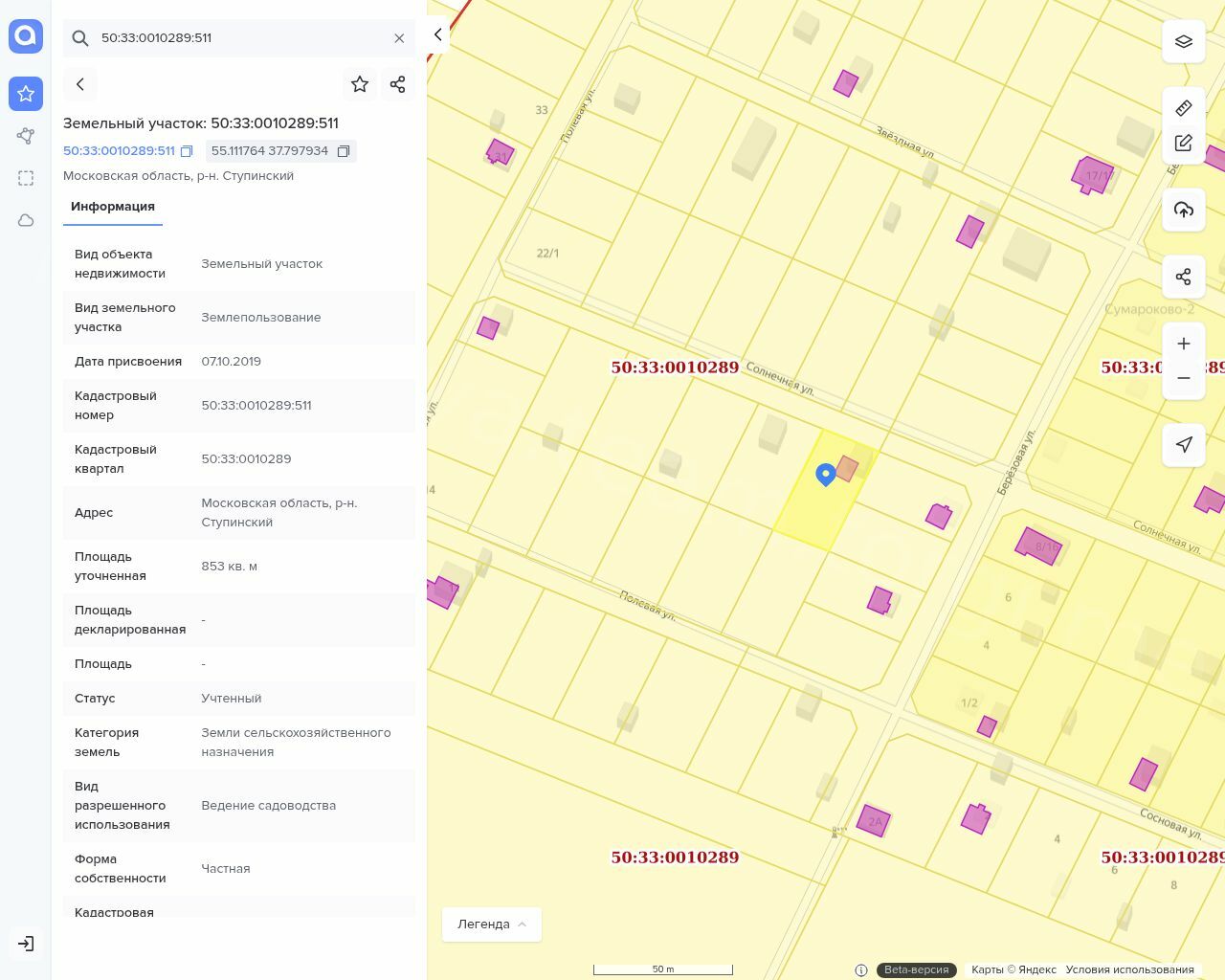Open favorites in left sidebar
The height and width of the screenshot is (980, 1225).
click(x=26, y=94)
